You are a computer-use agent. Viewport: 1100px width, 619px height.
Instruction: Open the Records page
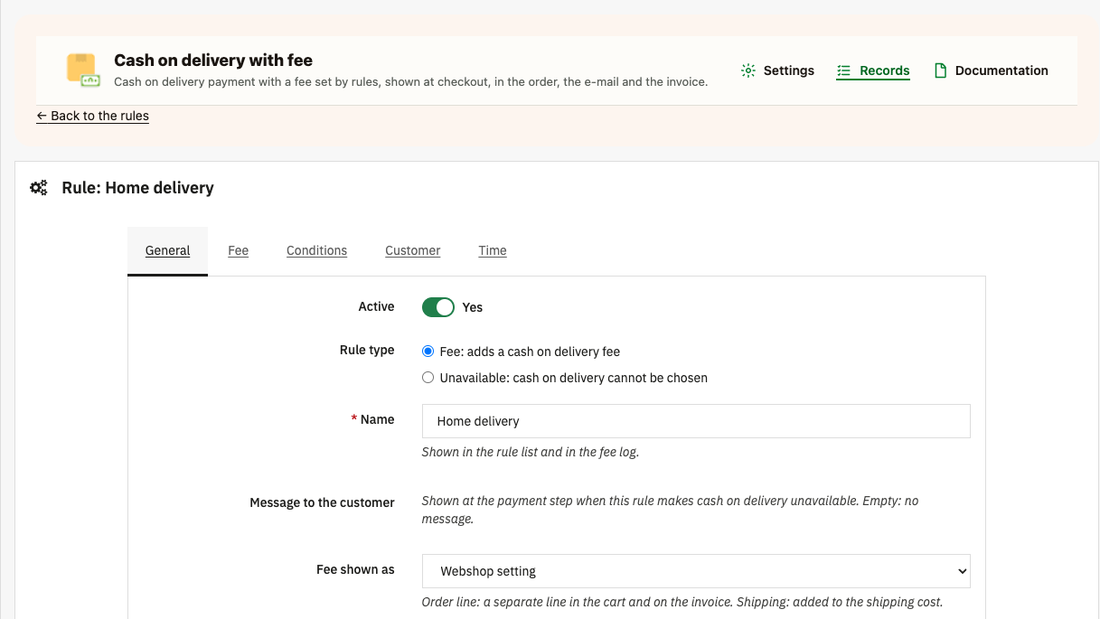(873, 70)
